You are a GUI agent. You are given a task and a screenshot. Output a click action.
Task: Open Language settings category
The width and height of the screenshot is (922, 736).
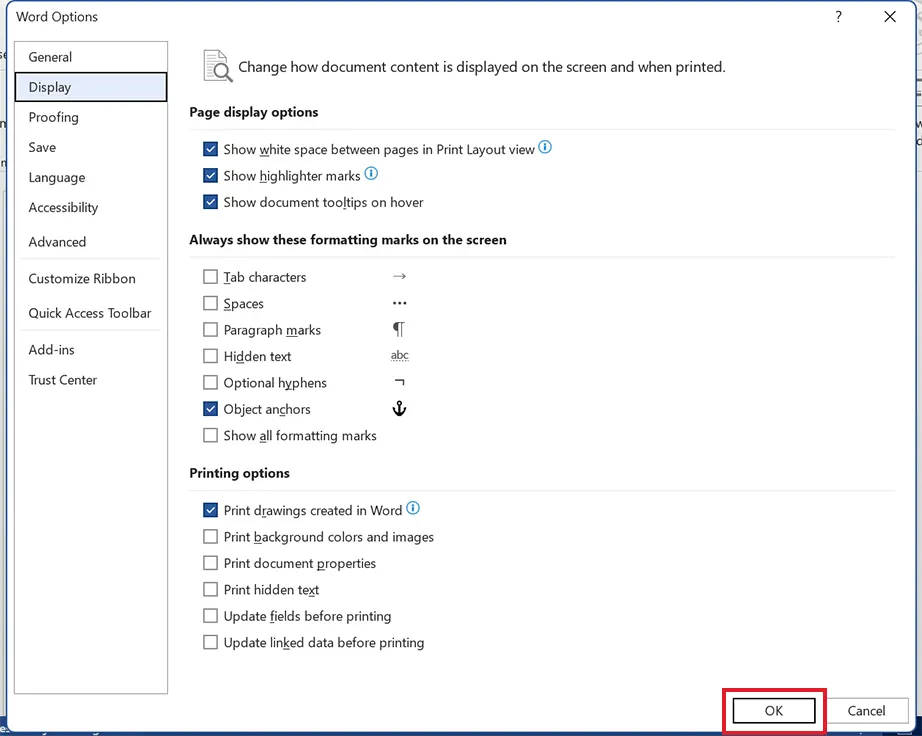click(91, 177)
